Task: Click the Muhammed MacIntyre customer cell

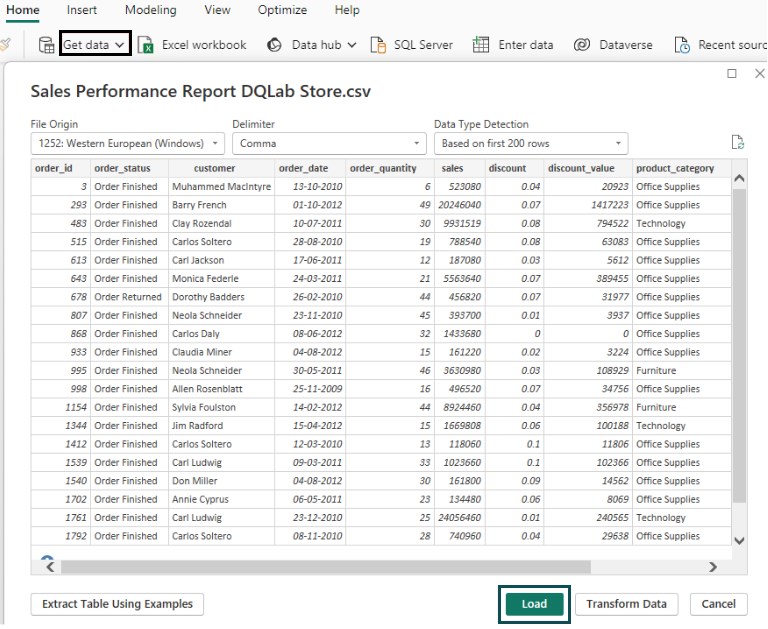Action: [x=221, y=187]
